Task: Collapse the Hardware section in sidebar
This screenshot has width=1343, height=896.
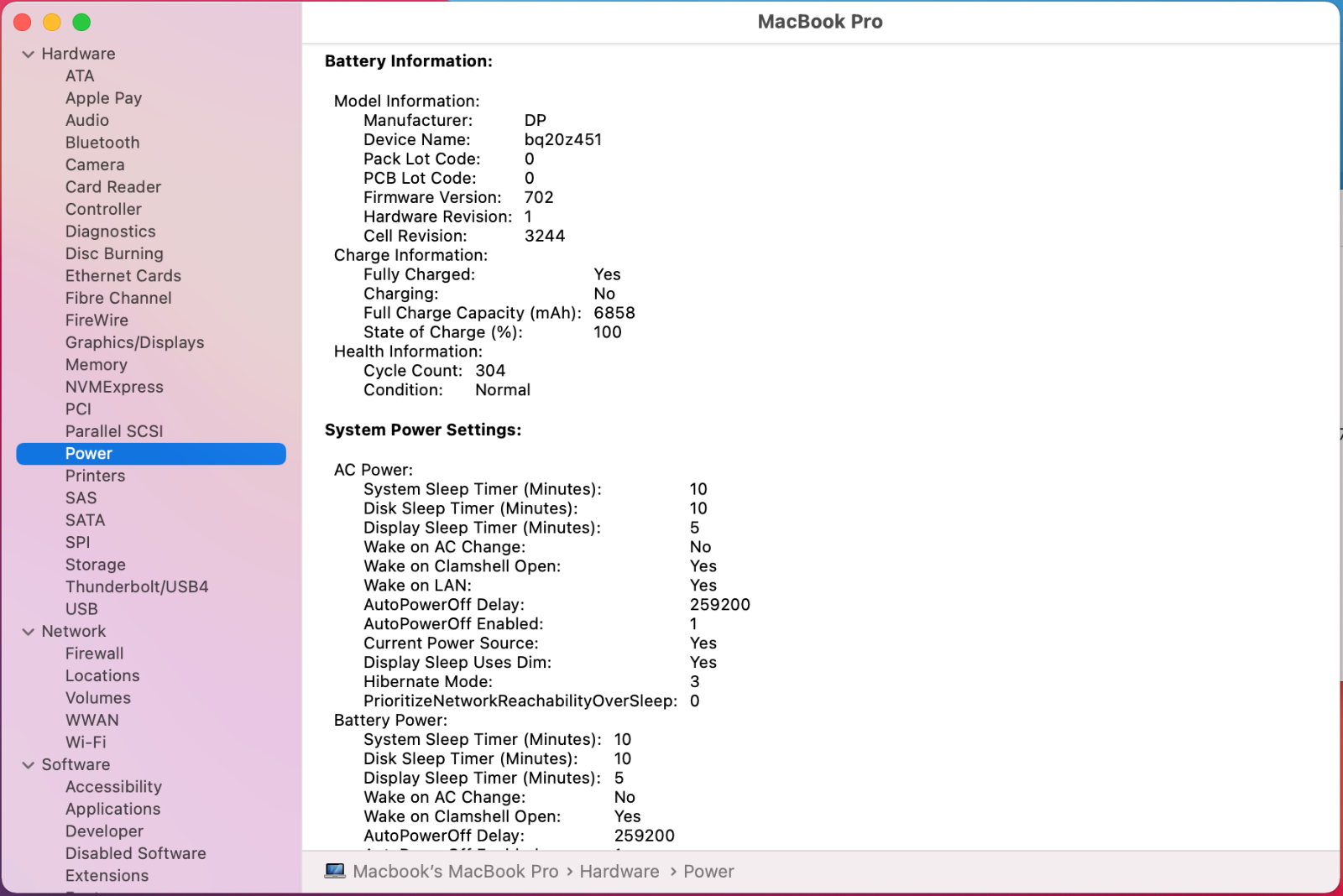Action: point(28,54)
